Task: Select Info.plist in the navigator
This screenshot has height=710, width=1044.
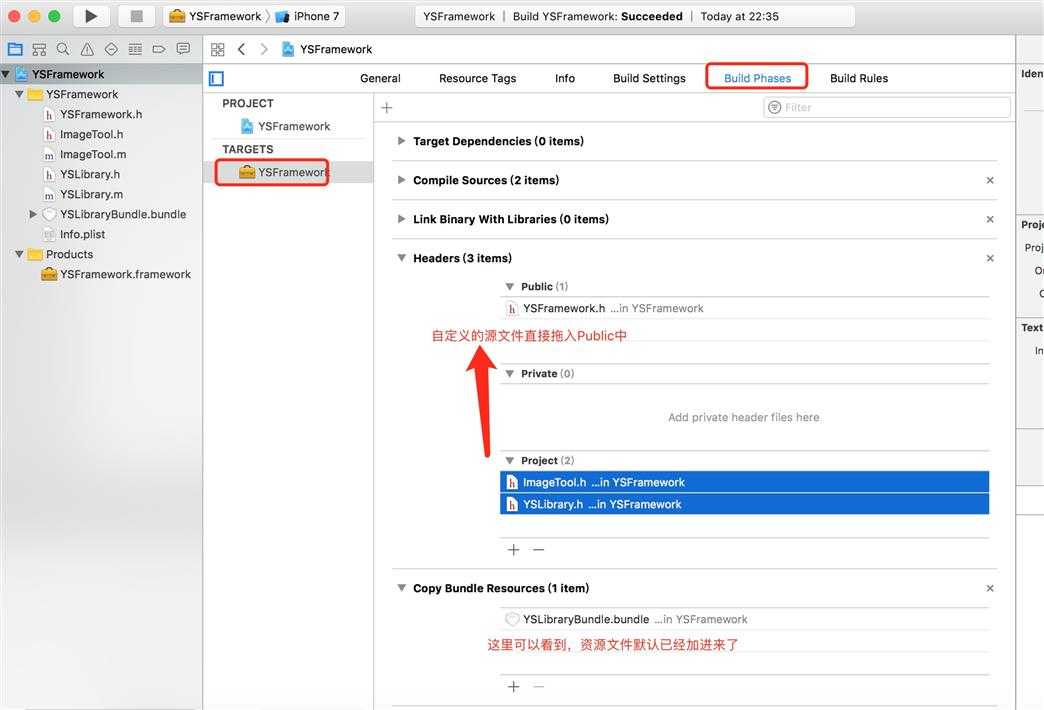Action: tap(82, 234)
